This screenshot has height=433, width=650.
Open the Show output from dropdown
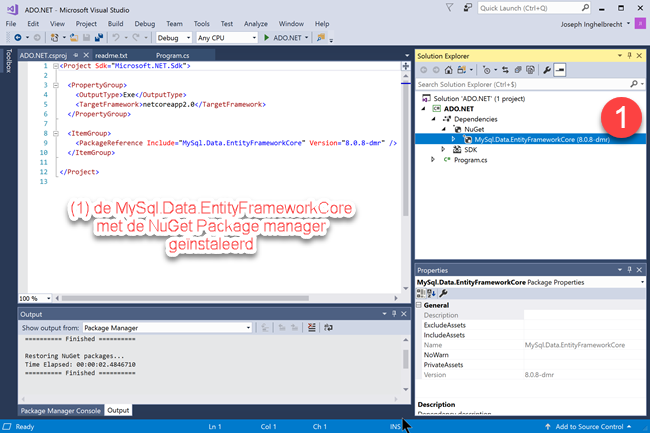(167, 328)
